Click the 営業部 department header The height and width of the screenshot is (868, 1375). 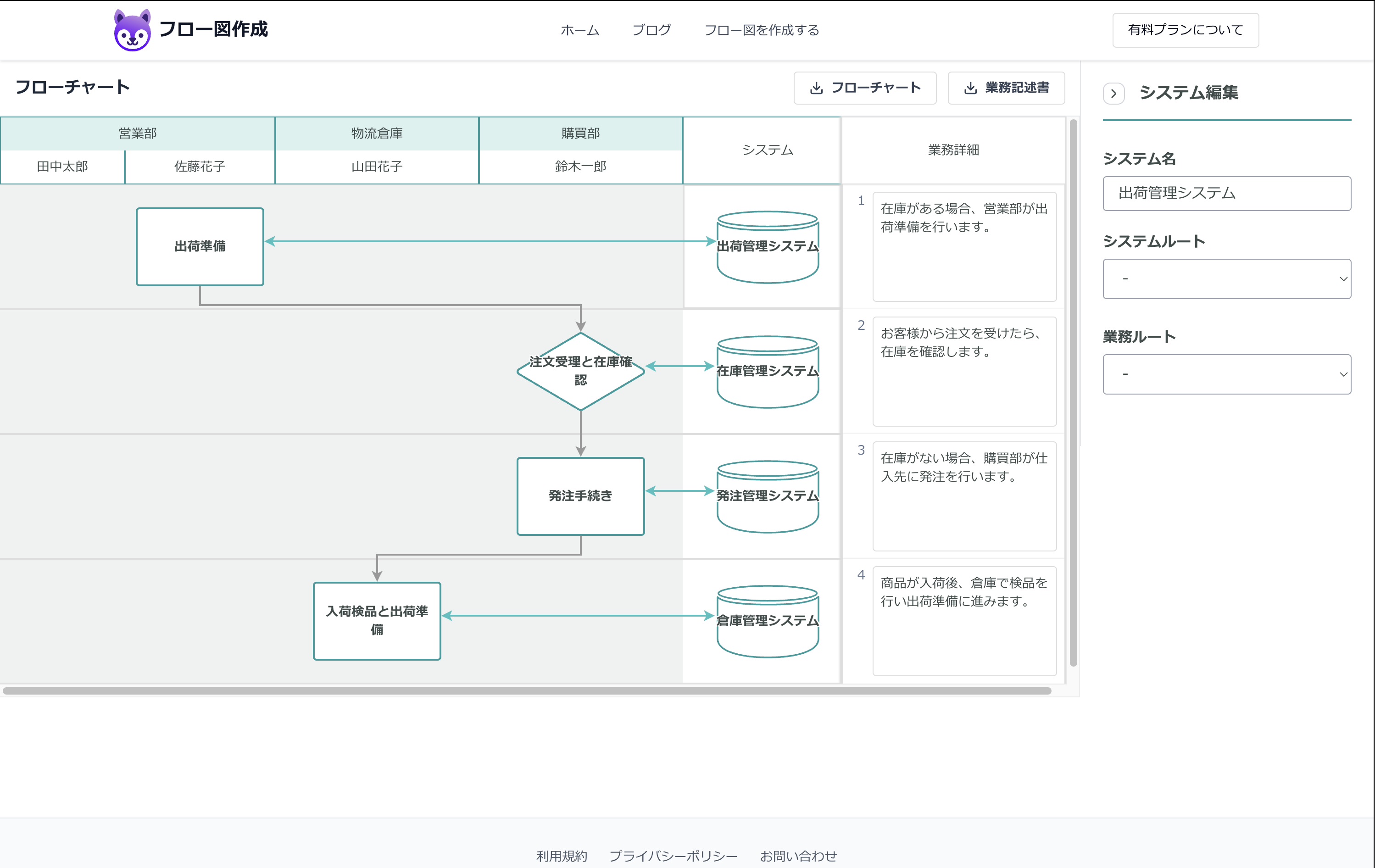point(138,134)
